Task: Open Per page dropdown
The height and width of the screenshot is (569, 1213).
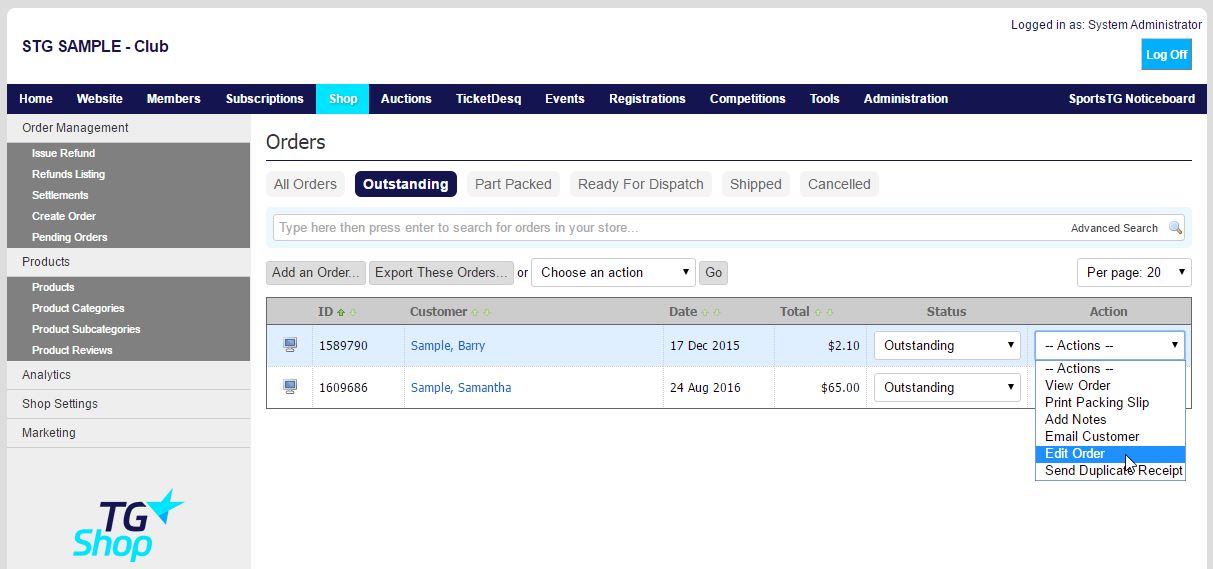Action: tap(1134, 272)
